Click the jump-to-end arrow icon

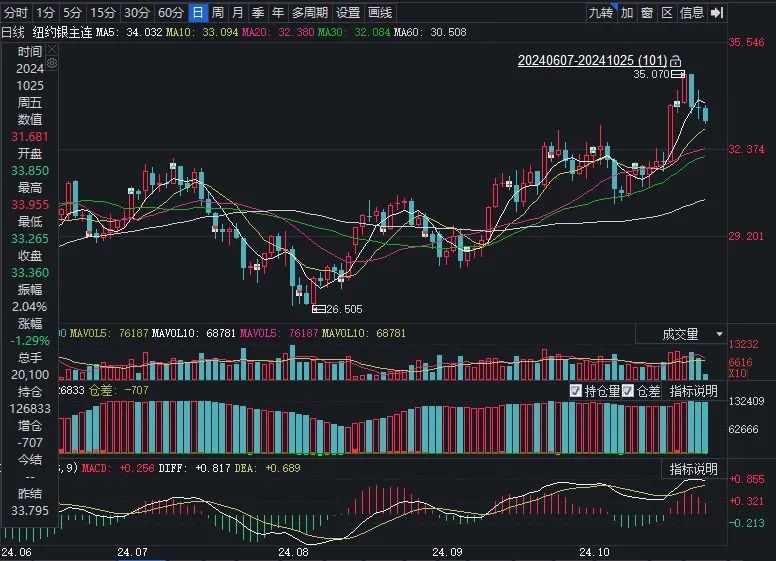(x=717, y=13)
